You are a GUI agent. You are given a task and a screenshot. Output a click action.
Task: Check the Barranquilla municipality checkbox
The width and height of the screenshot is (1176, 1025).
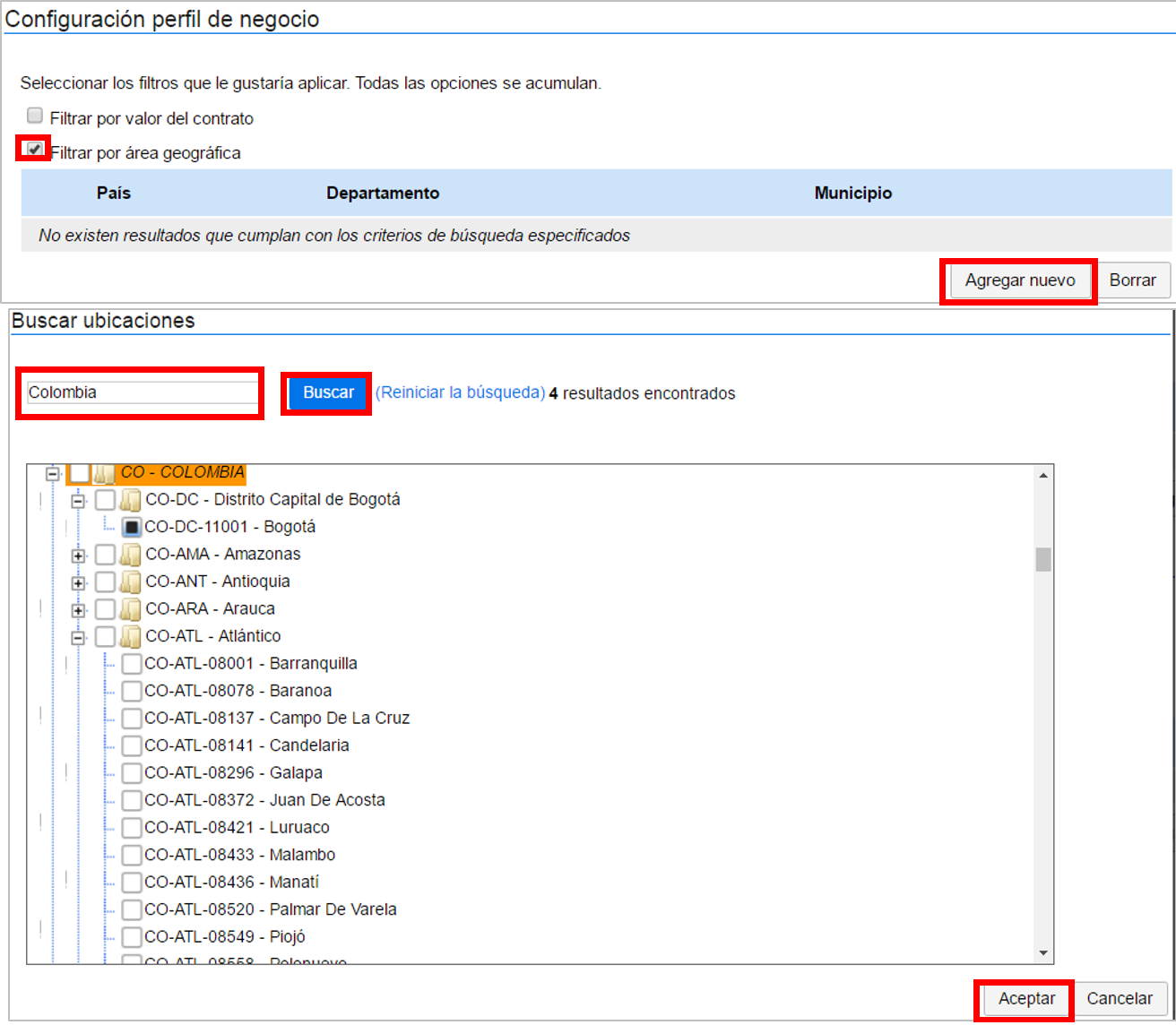[x=132, y=664]
